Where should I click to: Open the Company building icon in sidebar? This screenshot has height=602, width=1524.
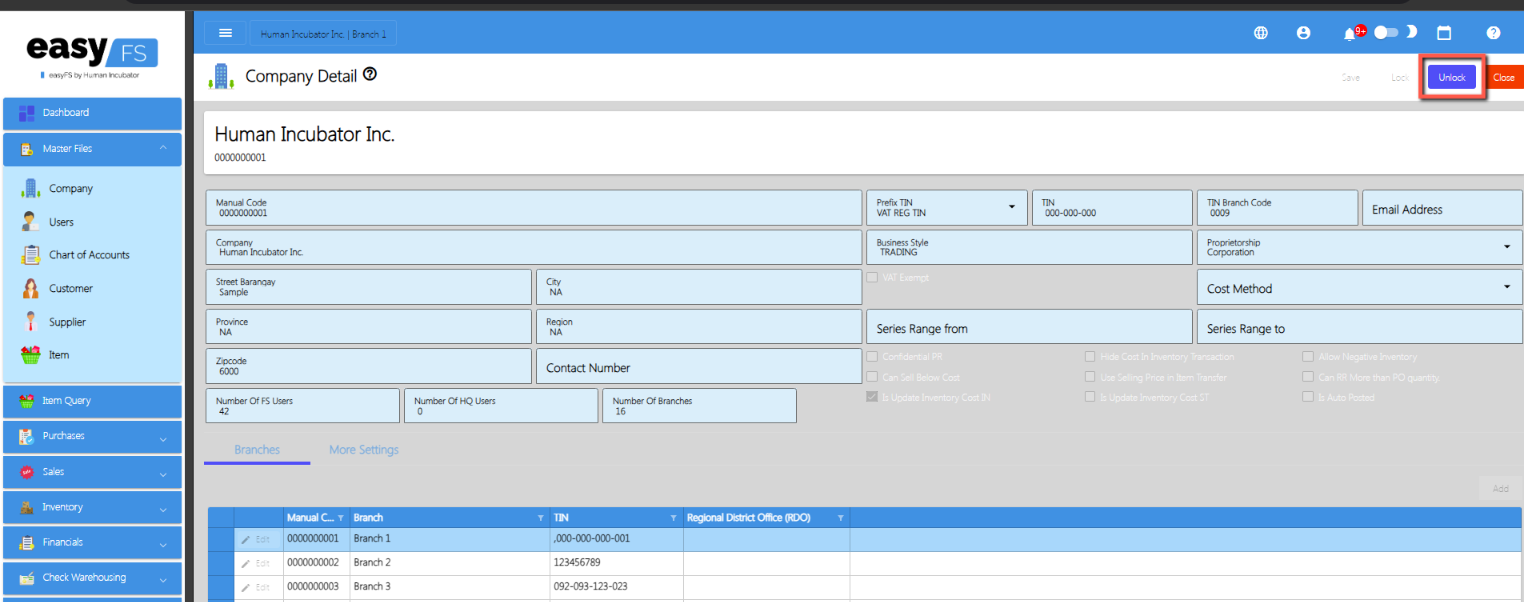(x=31, y=188)
